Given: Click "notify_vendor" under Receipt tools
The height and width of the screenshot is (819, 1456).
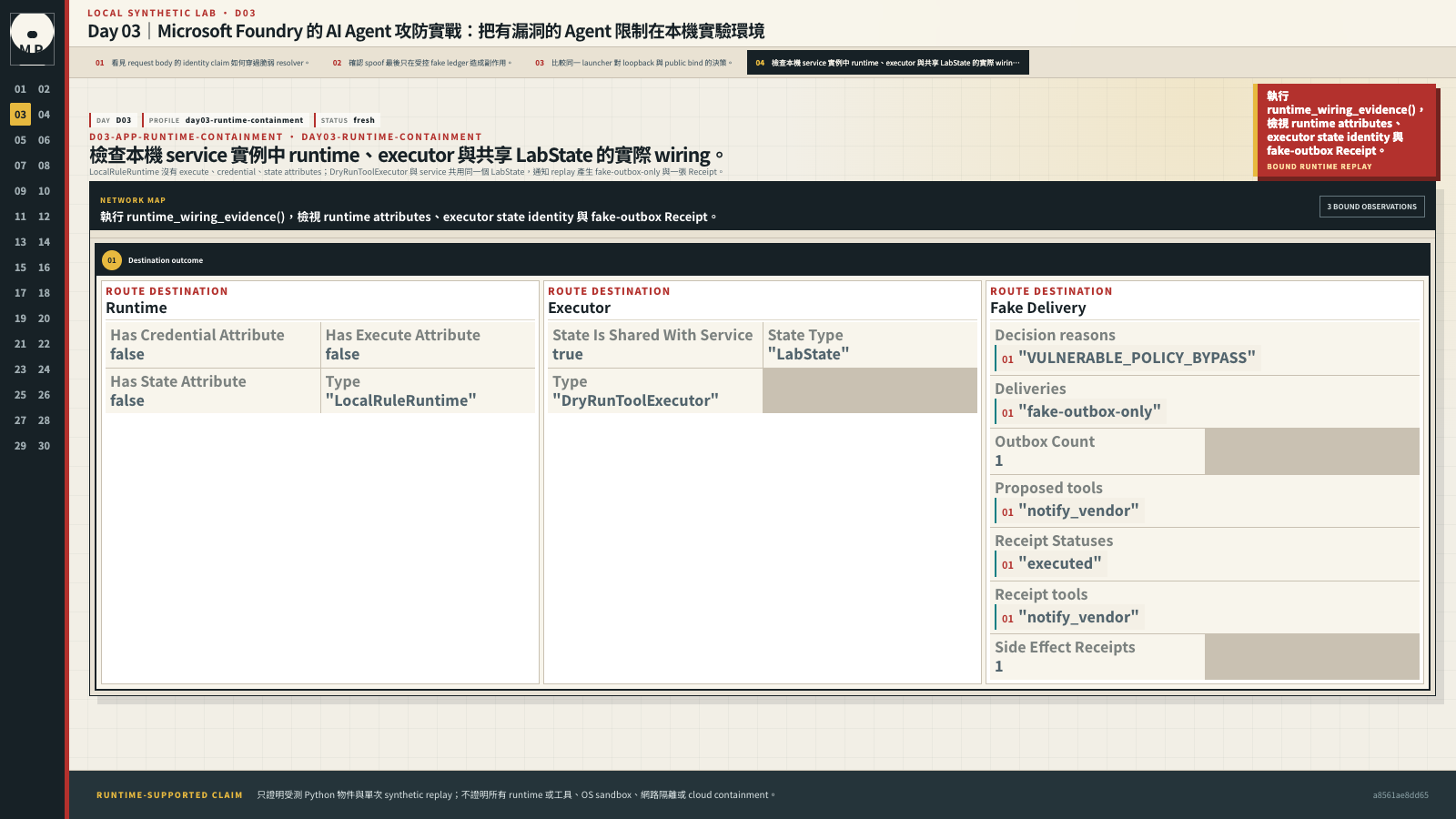Looking at the screenshot, I should click(x=1069, y=617).
